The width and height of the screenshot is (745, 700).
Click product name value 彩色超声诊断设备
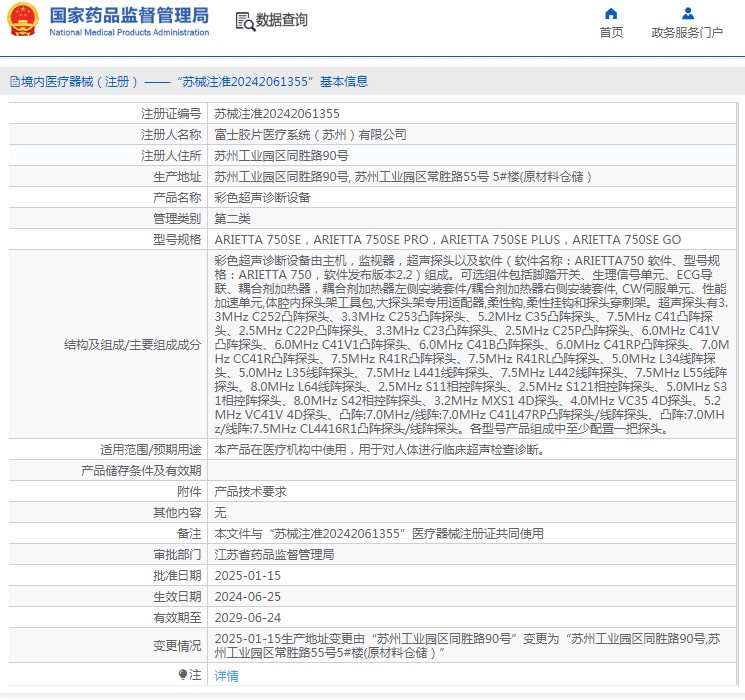coord(262,197)
